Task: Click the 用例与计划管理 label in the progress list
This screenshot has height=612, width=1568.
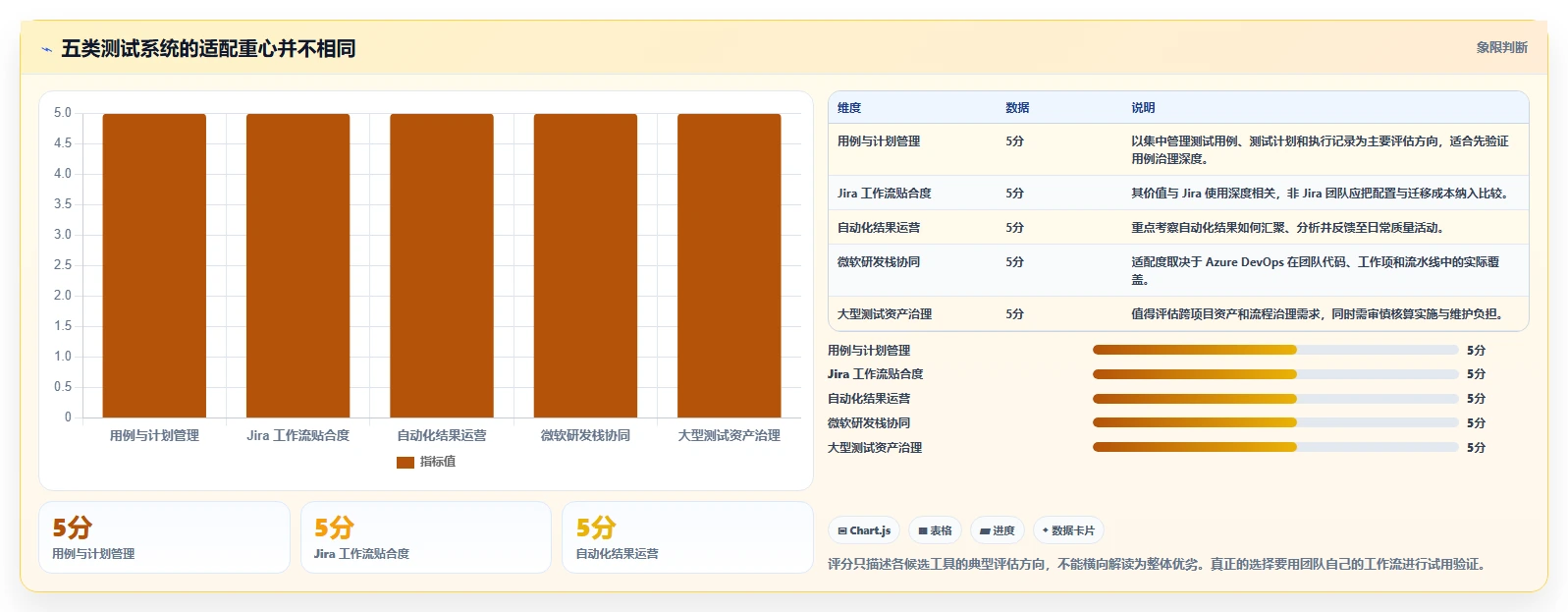Action: click(869, 351)
